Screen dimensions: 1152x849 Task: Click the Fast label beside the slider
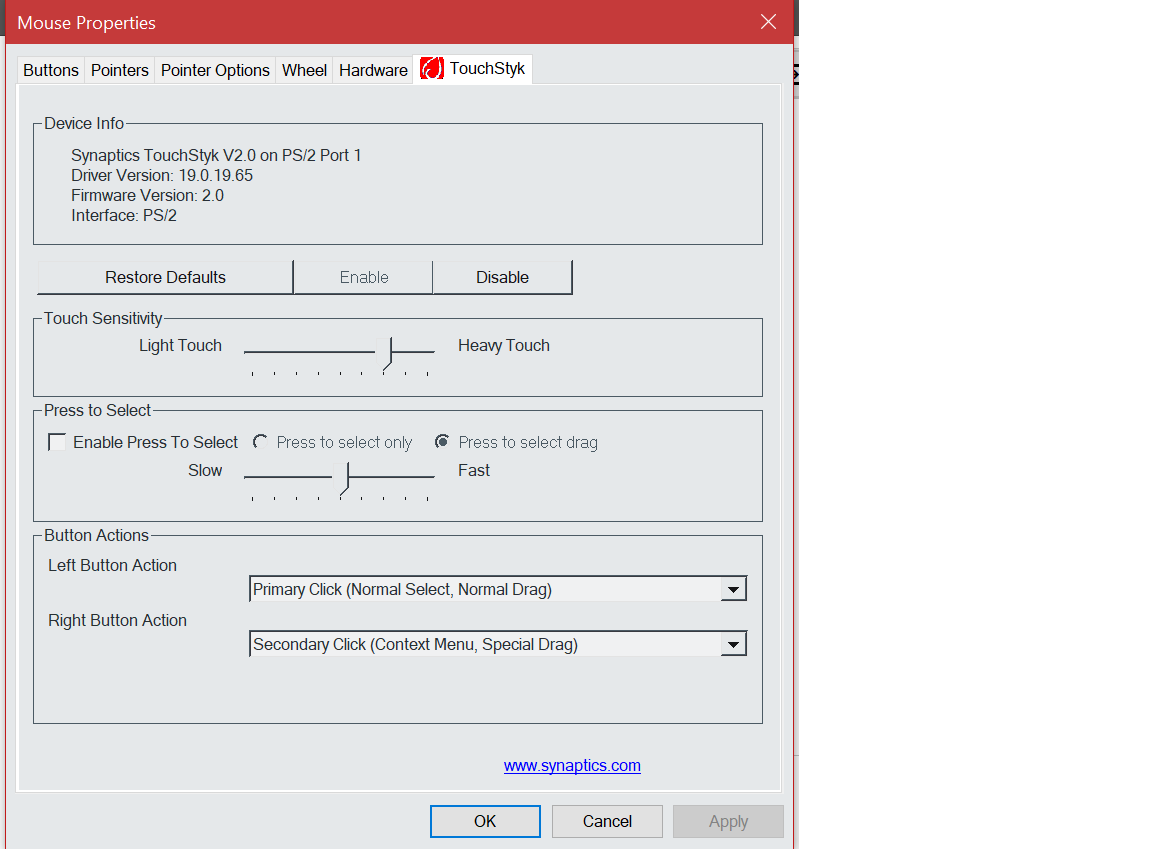pyautogui.click(x=474, y=470)
